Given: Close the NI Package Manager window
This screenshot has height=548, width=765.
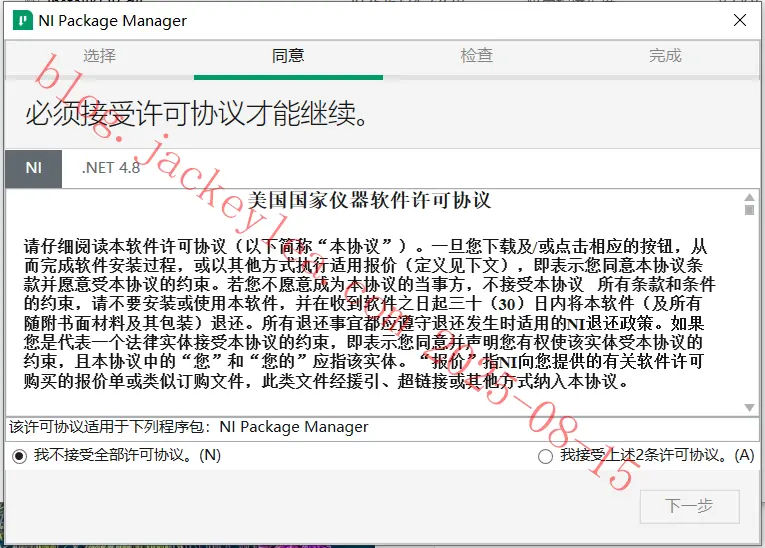Looking at the screenshot, I should coord(740,20).
